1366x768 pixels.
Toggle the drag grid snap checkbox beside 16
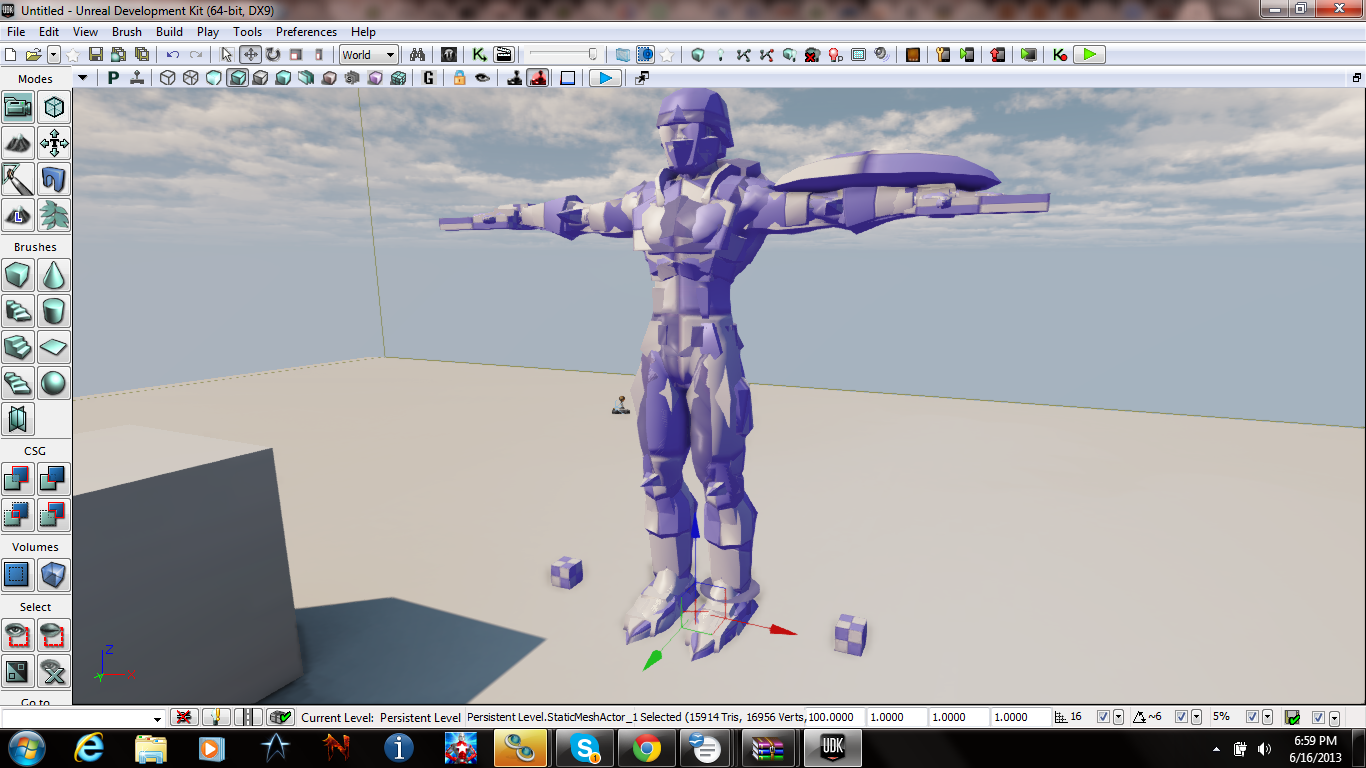1104,717
